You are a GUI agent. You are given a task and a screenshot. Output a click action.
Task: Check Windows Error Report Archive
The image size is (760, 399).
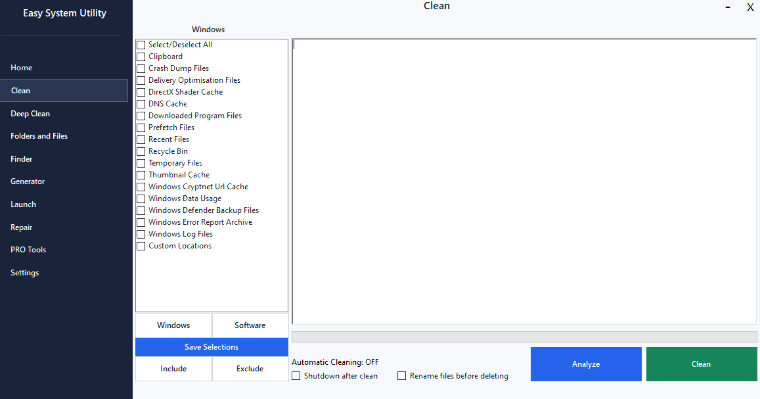pos(141,222)
